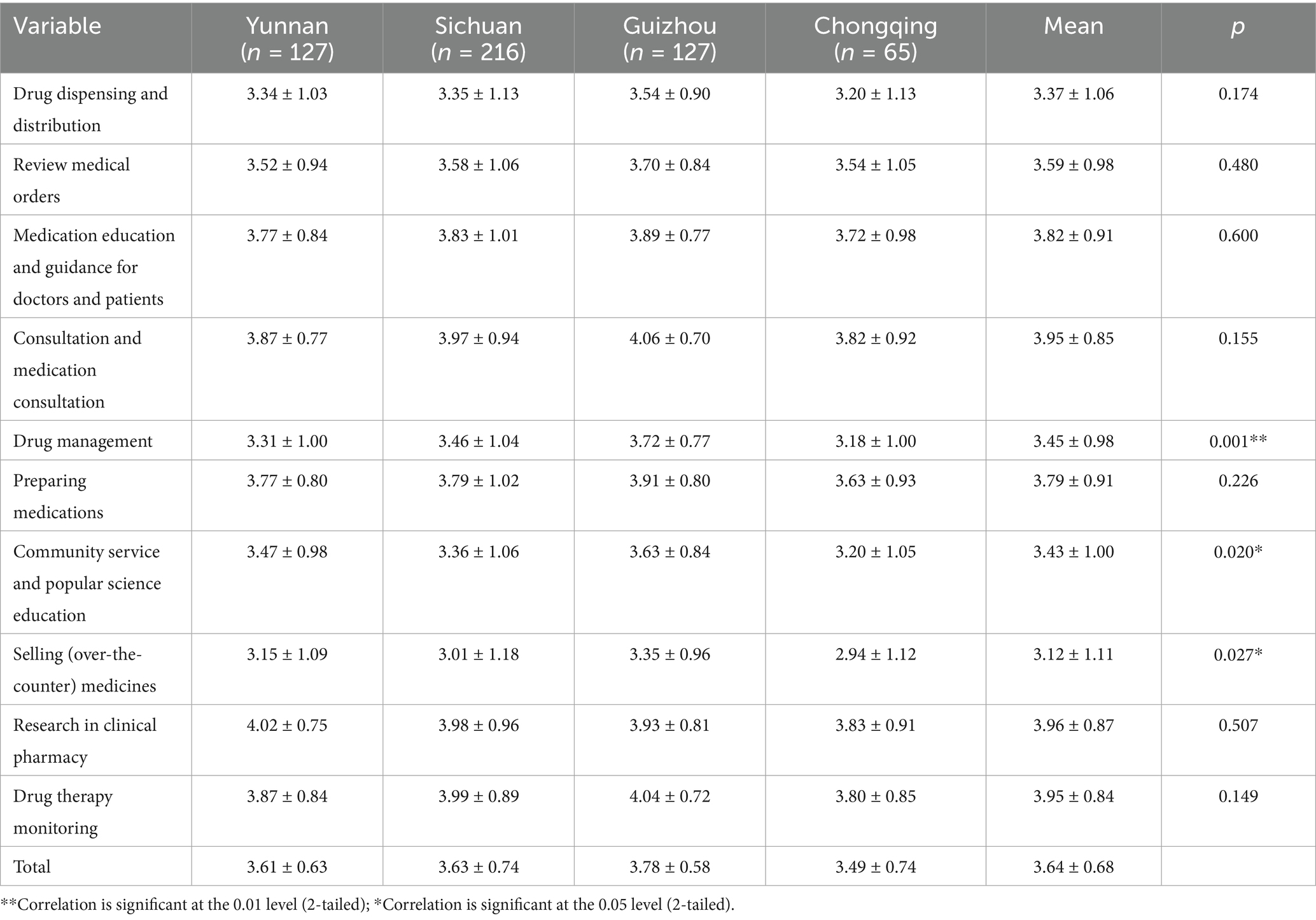Select Chongqing's over-the-counter value 2.94 ± 1.12
The image size is (1316, 920).
click(875, 655)
